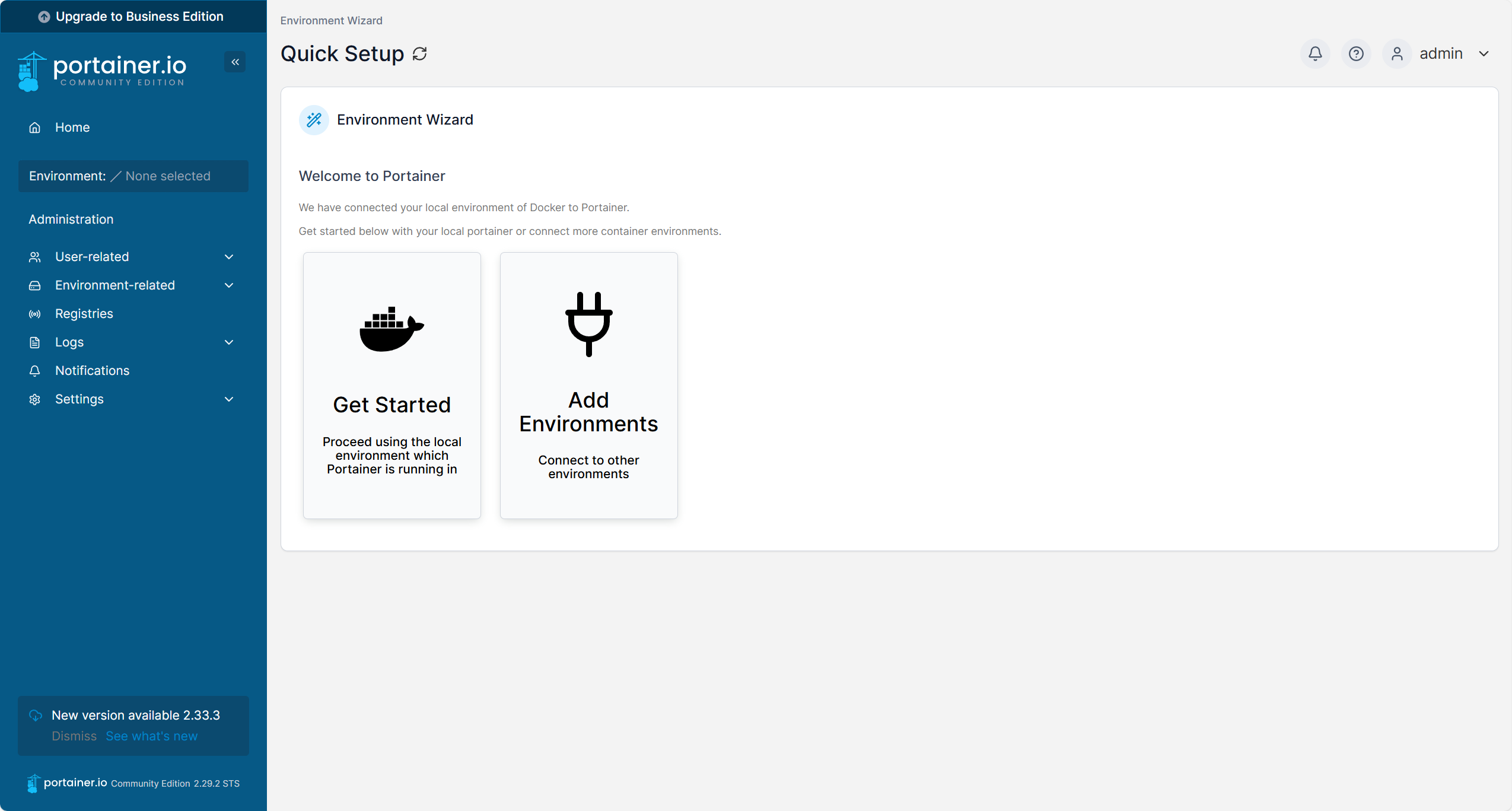
Task: Go to Home in sidebar
Action: tap(72, 128)
